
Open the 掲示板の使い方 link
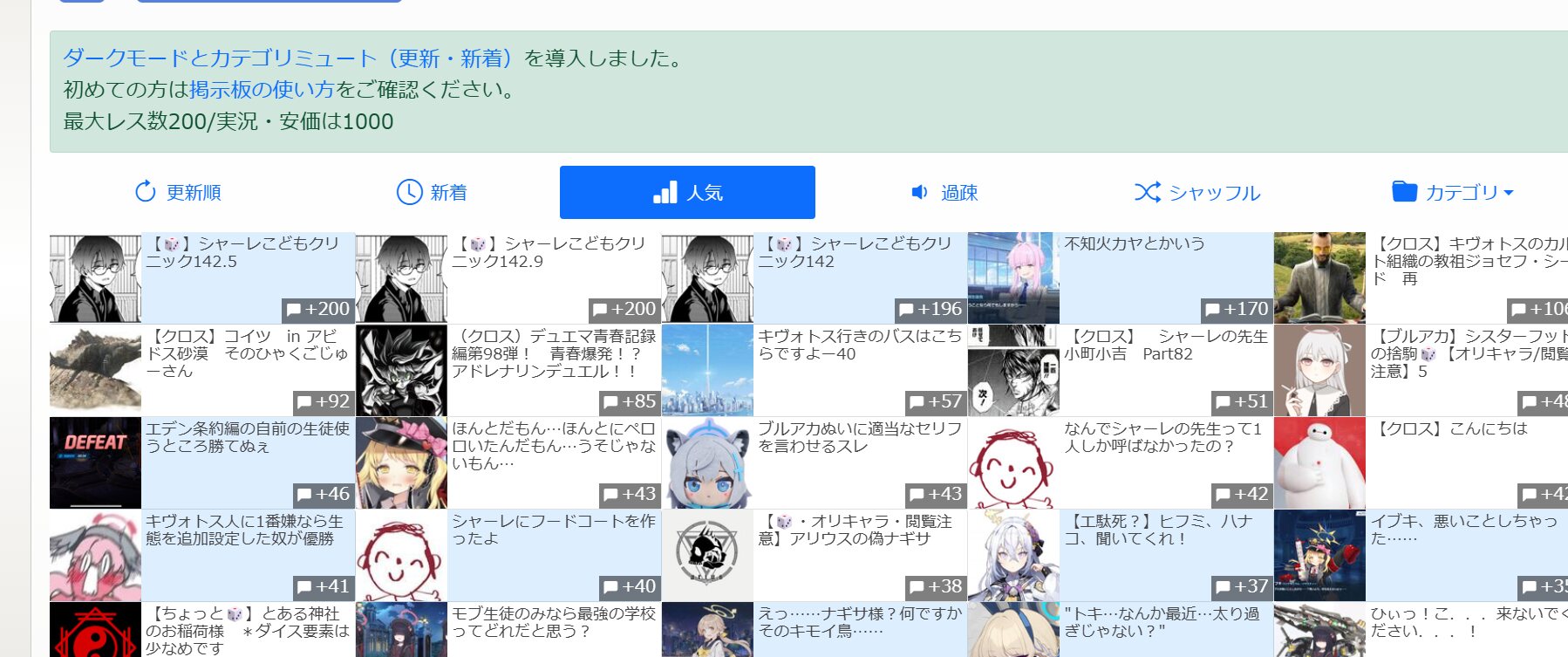pos(262,89)
